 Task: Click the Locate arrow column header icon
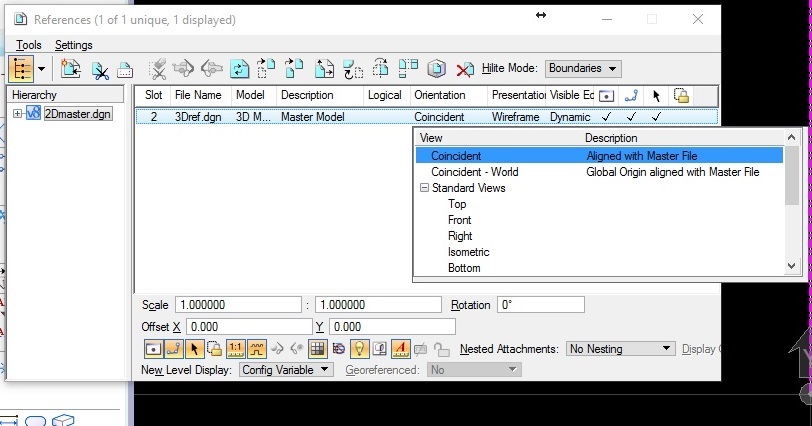click(x=656, y=96)
